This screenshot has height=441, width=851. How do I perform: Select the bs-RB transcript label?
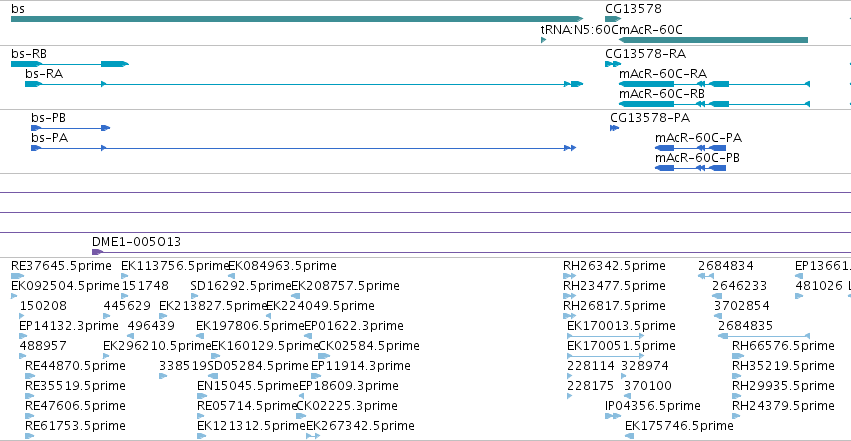pyautogui.click(x=29, y=54)
